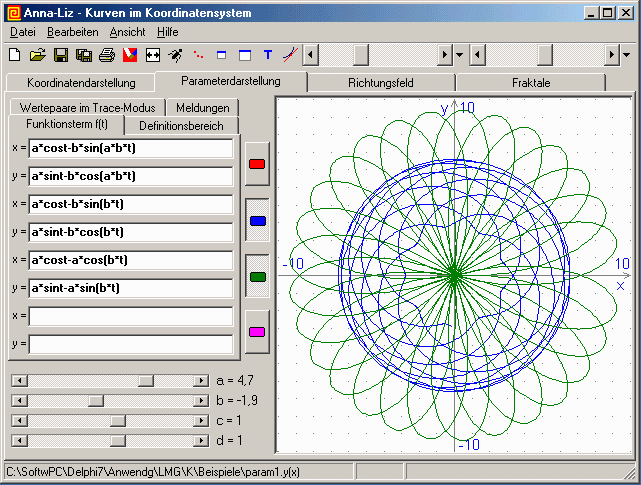Open the Definitionsbereich tab
The width and height of the screenshot is (641, 485).
181,126
